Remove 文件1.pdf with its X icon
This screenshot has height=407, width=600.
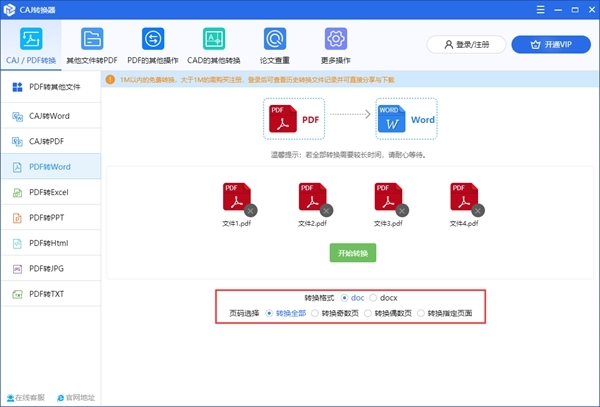click(x=250, y=210)
